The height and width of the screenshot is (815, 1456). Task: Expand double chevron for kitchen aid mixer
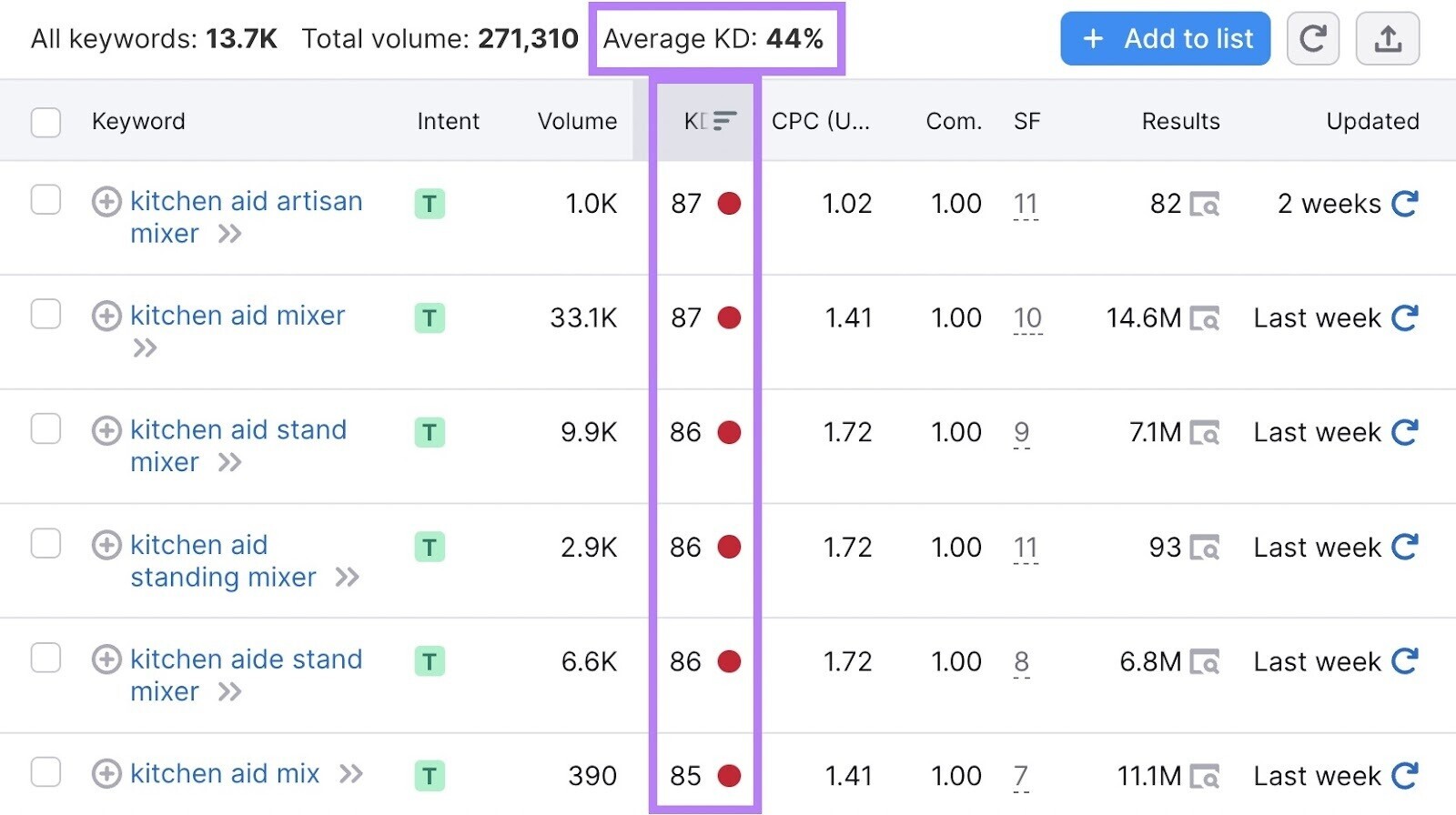click(145, 348)
